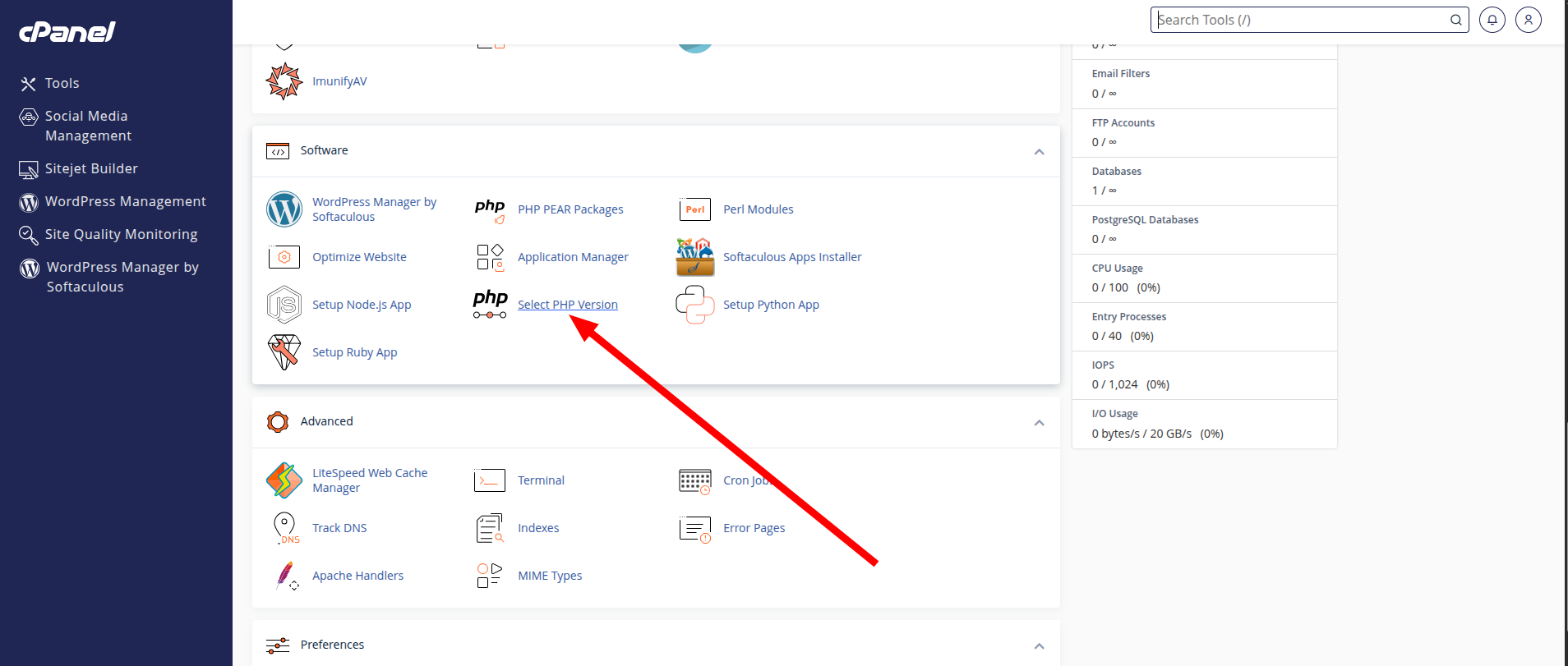Screen dimensions: 1568x666
Task: Click the Advanced section heading
Action: coord(326,421)
